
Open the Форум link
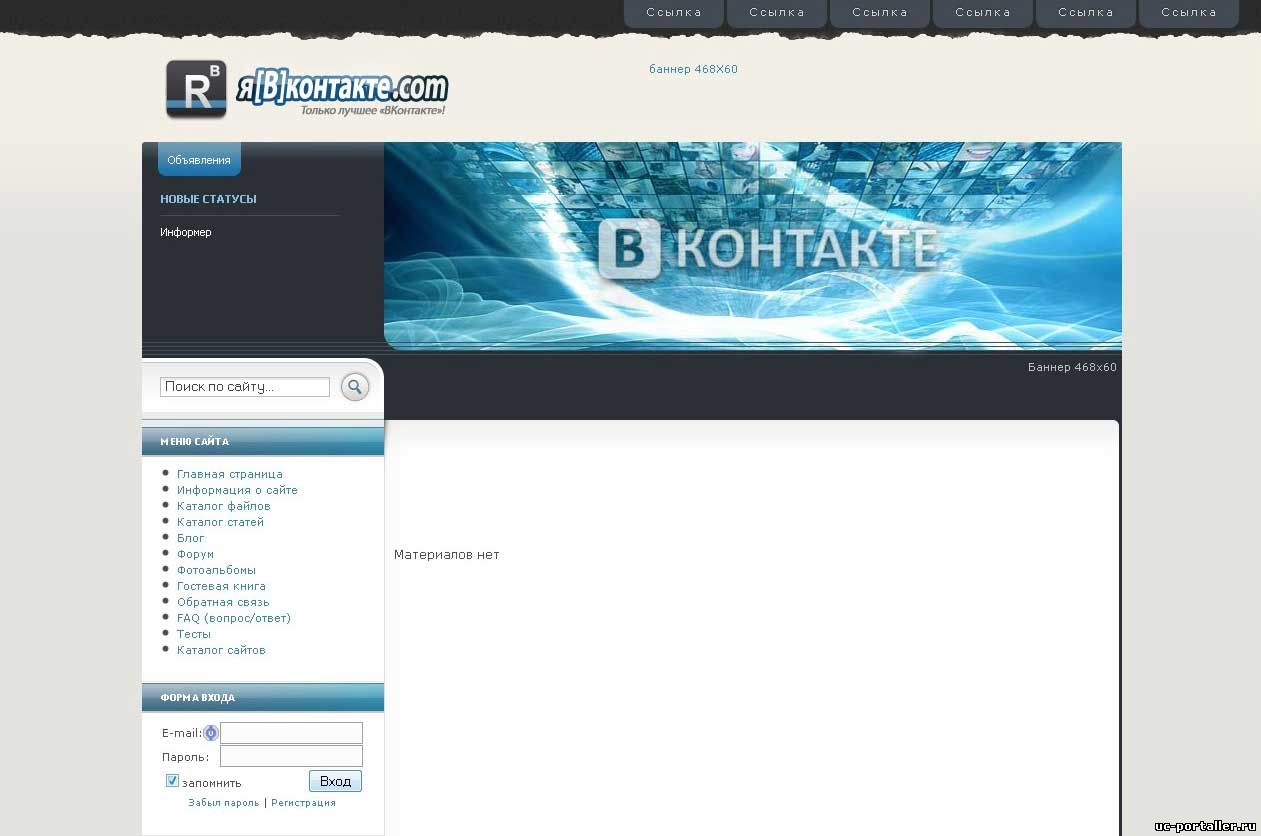(x=195, y=554)
